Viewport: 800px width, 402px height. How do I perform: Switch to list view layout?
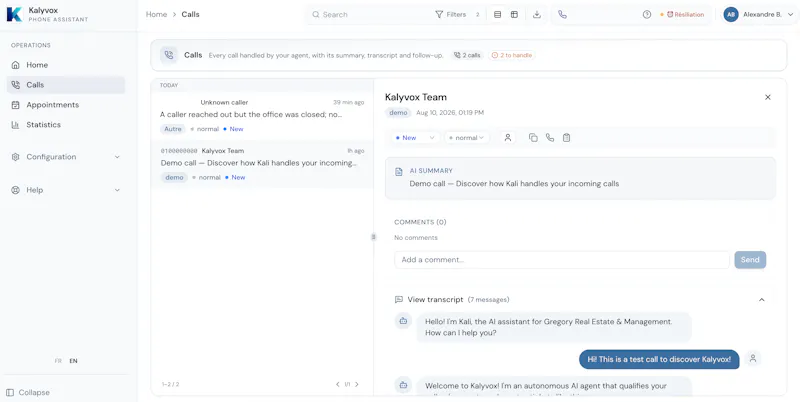click(x=497, y=14)
